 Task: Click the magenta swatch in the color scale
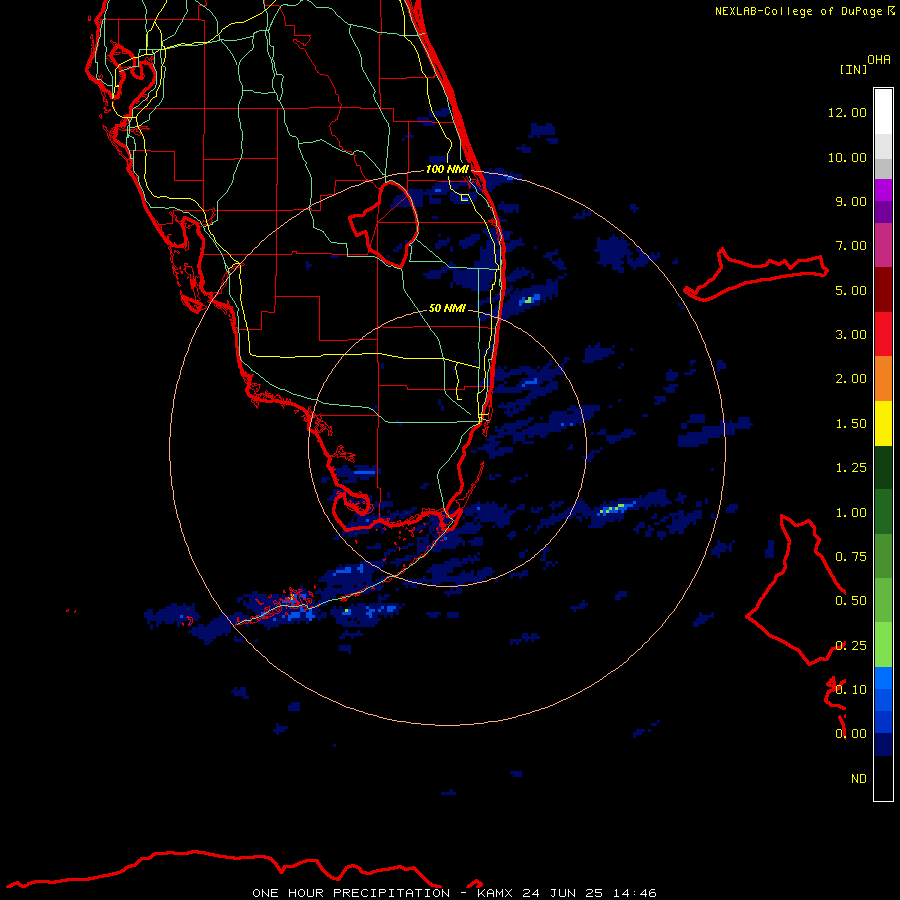point(883,245)
